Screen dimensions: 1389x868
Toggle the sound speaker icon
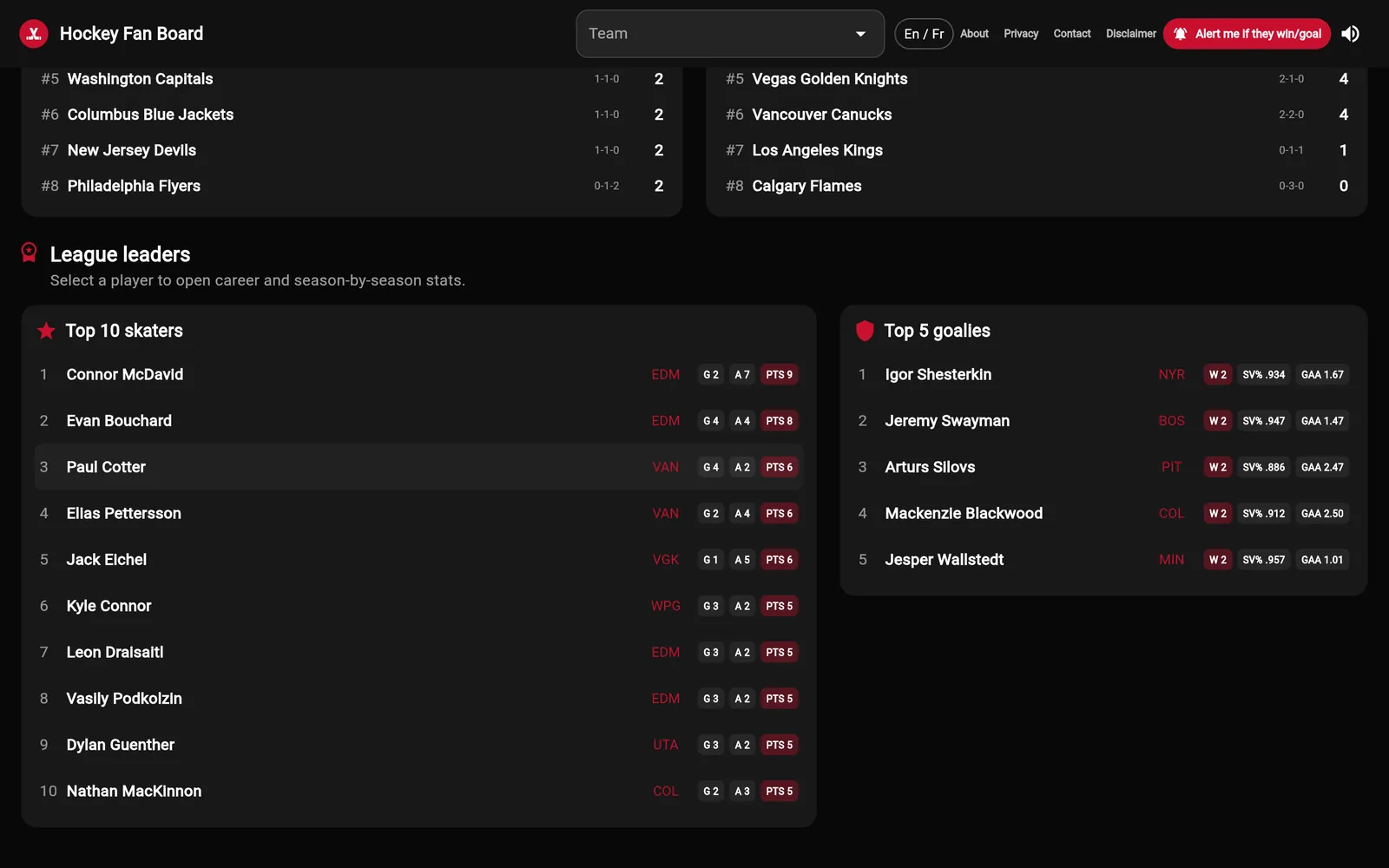tap(1350, 34)
